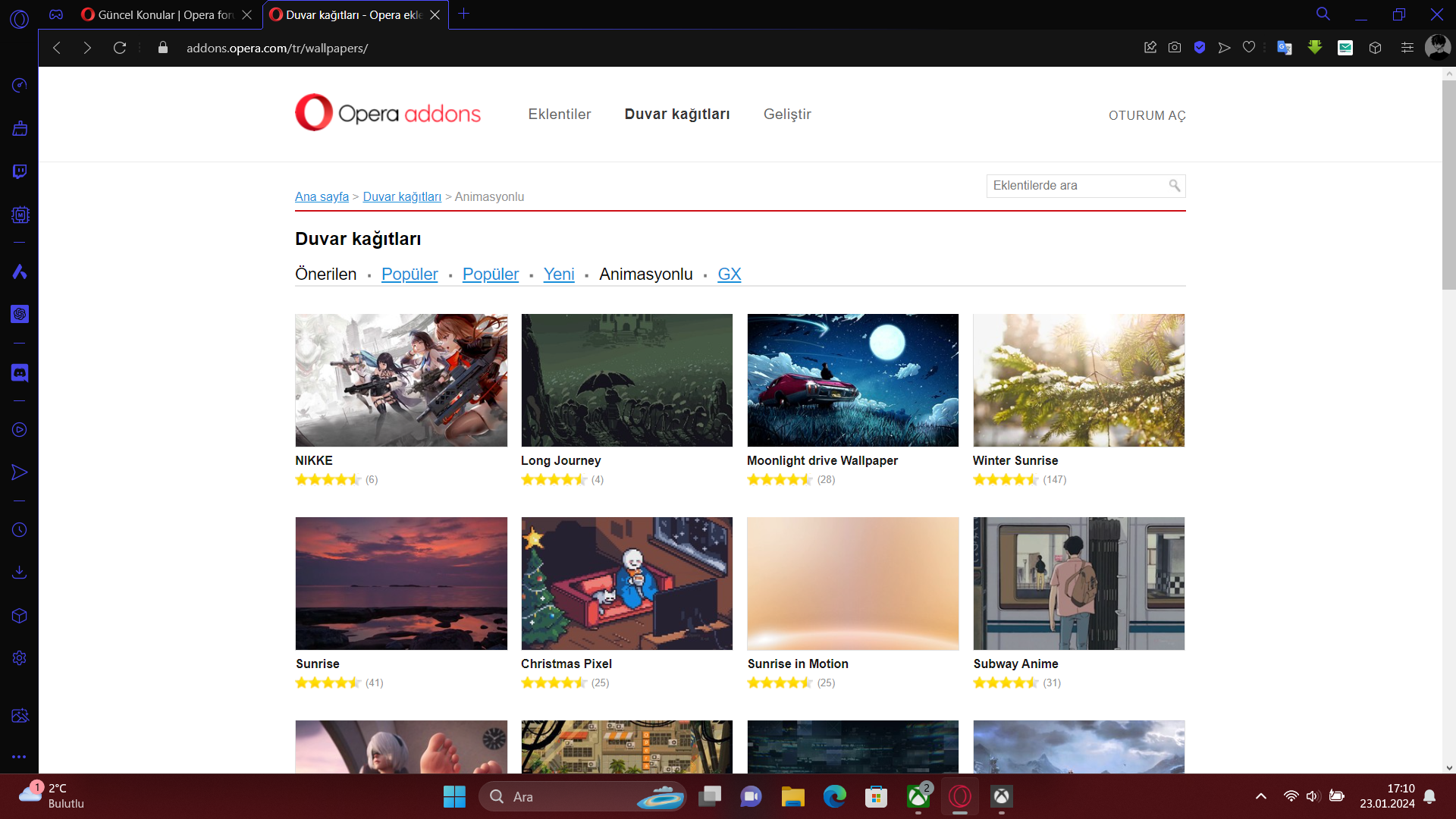Open Subway Anime title link

tap(1015, 664)
